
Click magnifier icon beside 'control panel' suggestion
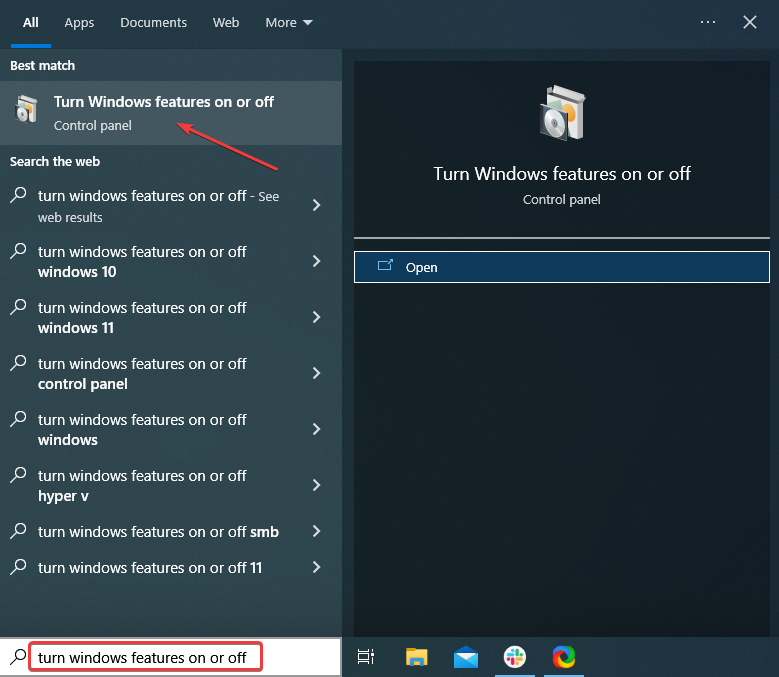[x=18, y=363]
